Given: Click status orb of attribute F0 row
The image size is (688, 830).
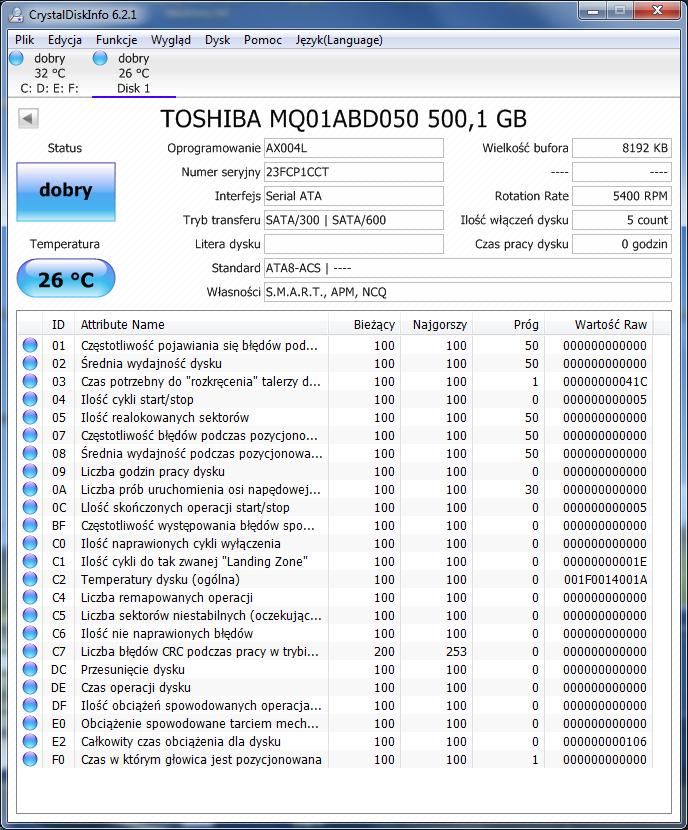Looking at the screenshot, I should pos(30,759).
